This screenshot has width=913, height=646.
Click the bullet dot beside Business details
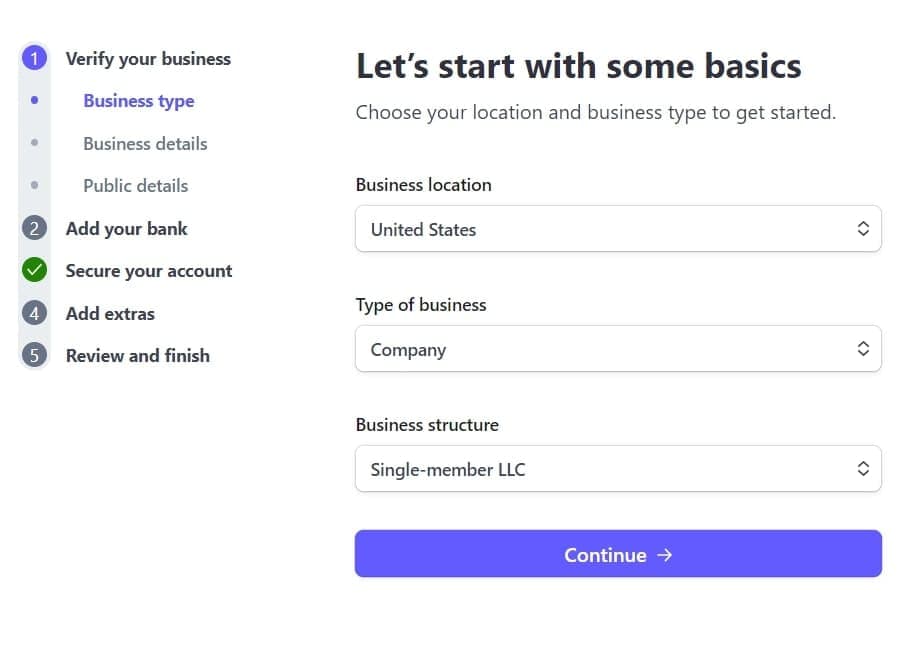pyautogui.click(x=34, y=143)
